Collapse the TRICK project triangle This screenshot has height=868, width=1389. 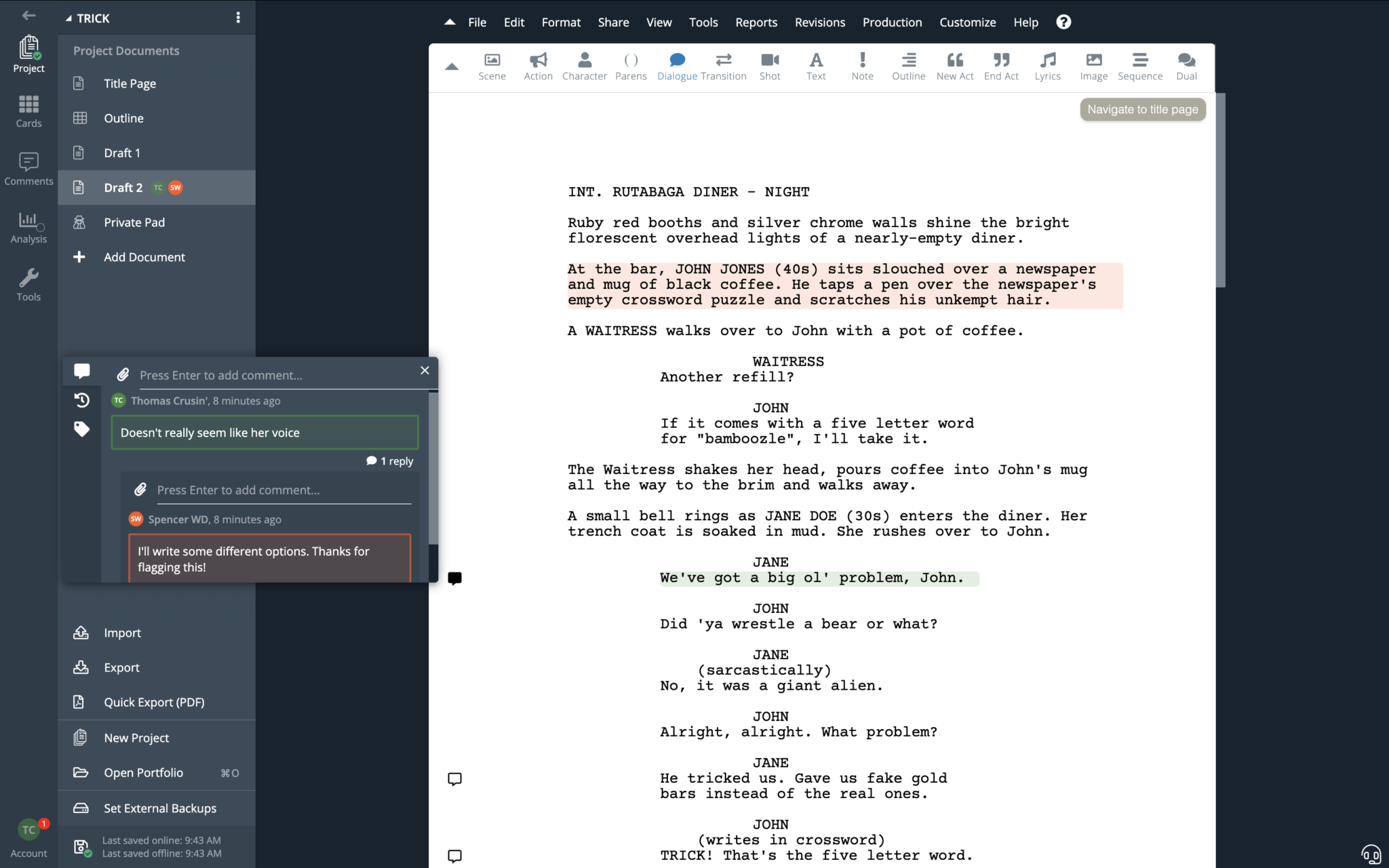click(x=69, y=18)
